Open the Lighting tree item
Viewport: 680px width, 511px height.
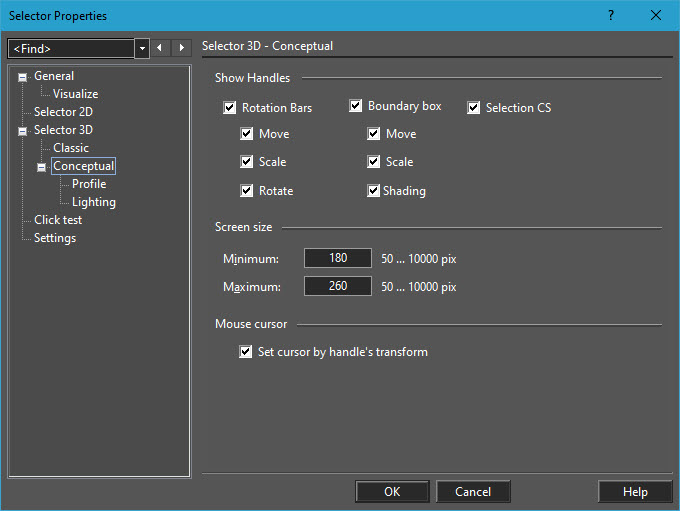pos(94,202)
